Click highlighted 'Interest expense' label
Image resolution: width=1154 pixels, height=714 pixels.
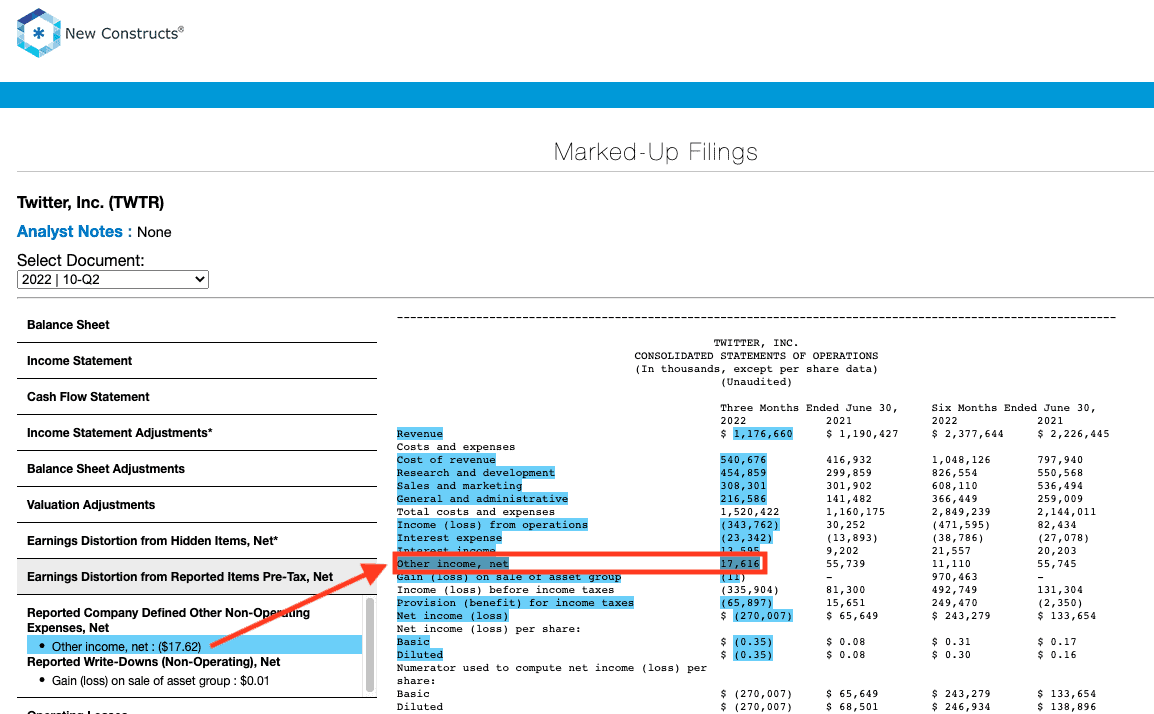[x=449, y=538]
